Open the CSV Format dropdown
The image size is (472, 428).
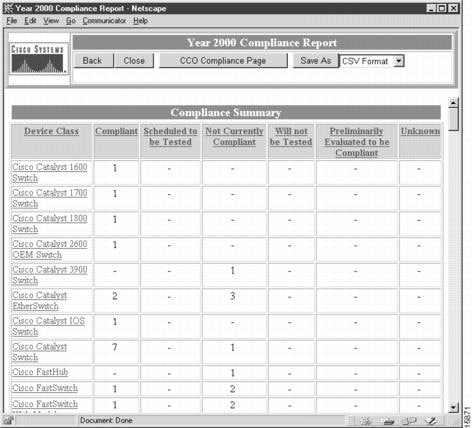pos(399,61)
